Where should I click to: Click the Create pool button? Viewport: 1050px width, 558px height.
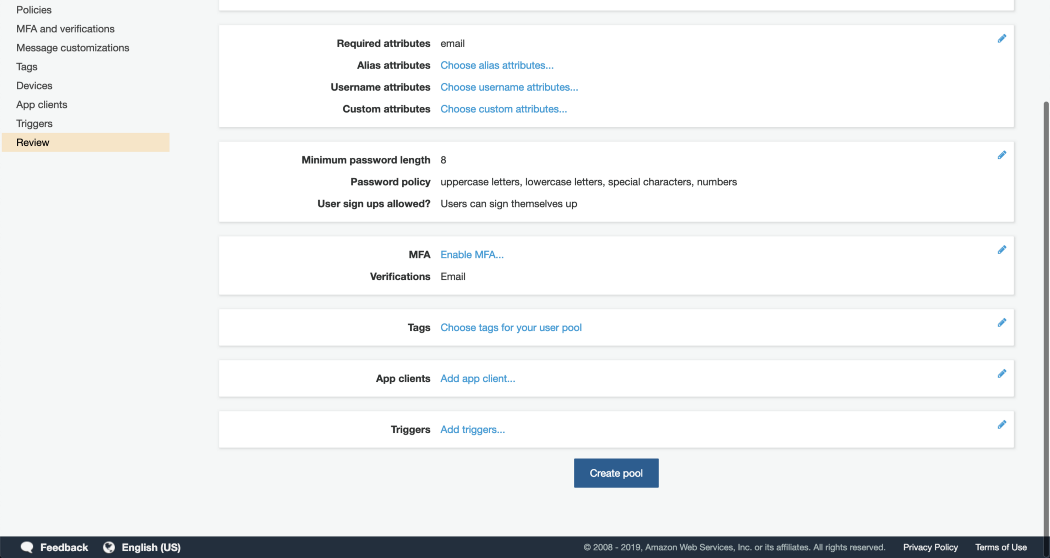tap(616, 473)
